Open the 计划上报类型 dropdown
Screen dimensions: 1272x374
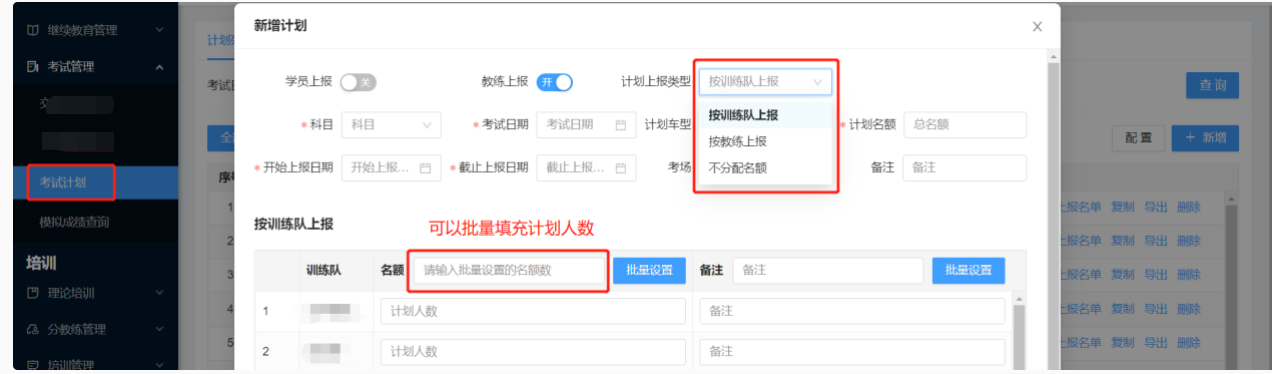(x=765, y=81)
